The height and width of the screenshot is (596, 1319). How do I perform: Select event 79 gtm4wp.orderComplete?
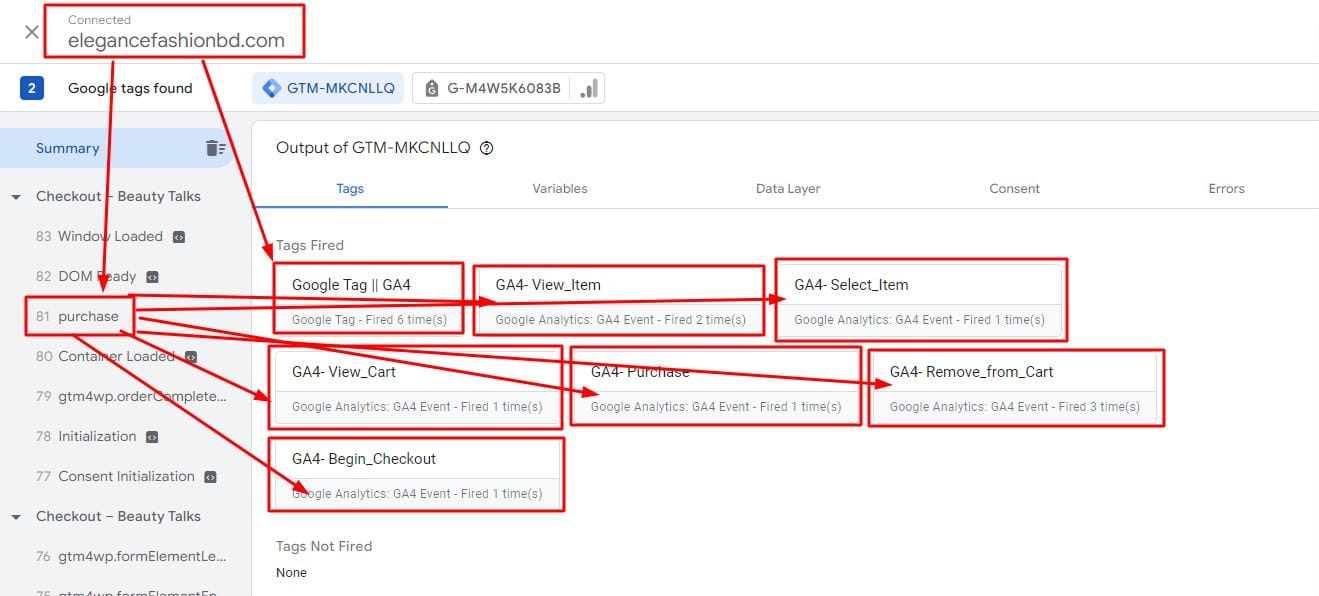point(131,397)
